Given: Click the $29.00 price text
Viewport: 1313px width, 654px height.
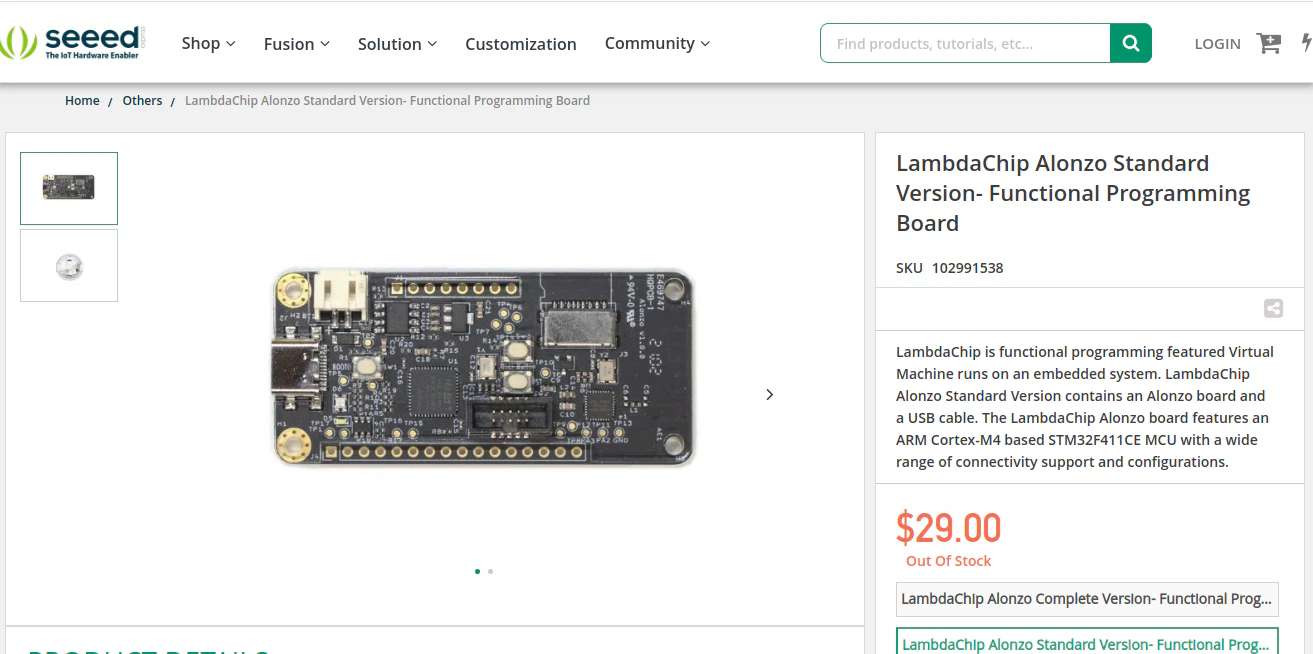Looking at the screenshot, I should (948, 527).
